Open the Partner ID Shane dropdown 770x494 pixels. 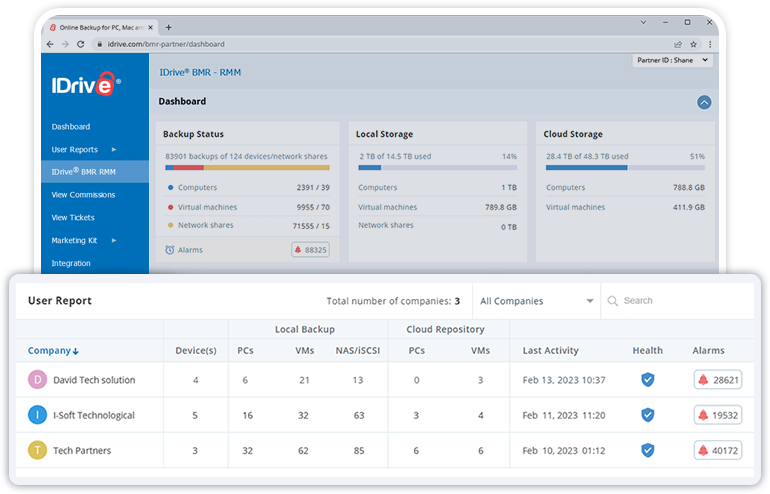(x=673, y=61)
